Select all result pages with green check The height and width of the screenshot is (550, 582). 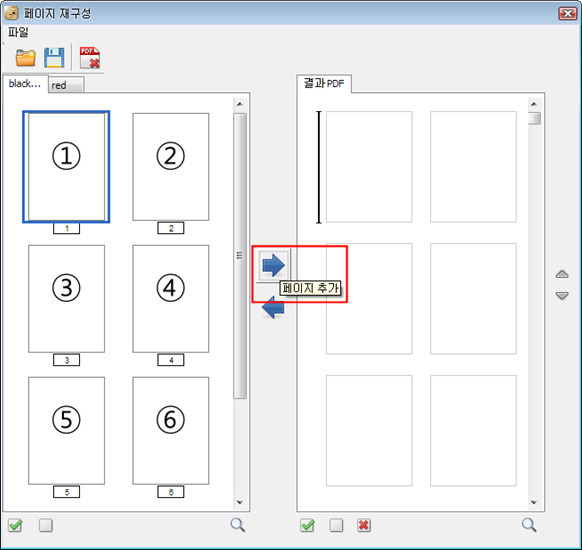coord(308,525)
